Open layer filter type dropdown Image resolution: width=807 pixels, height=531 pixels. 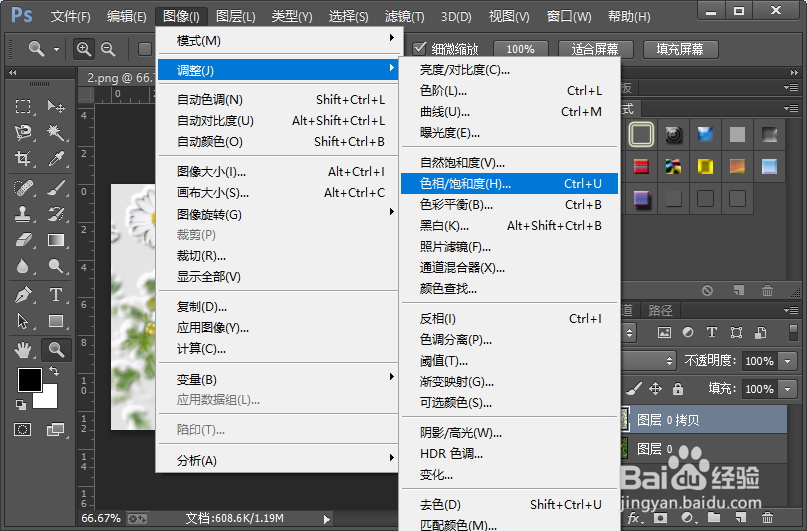coord(629,332)
